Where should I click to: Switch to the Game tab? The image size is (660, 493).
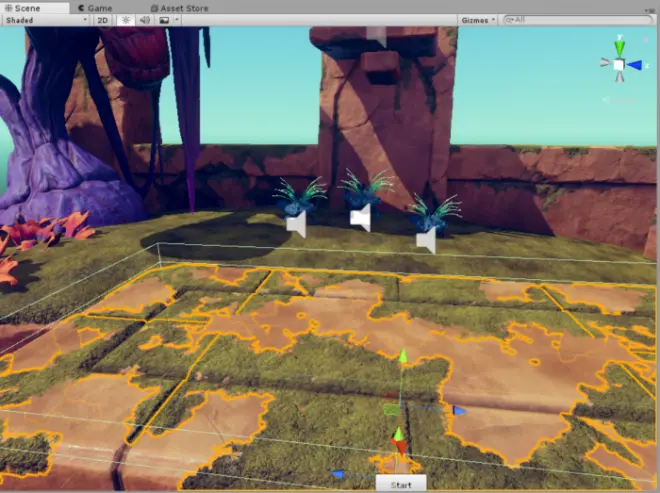(95, 8)
